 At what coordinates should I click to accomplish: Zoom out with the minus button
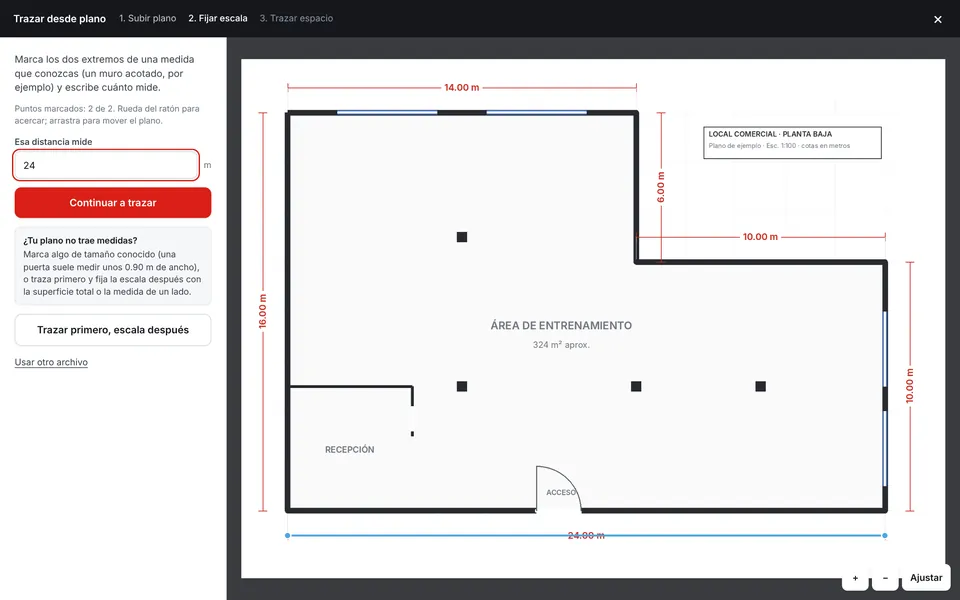(x=885, y=578)
